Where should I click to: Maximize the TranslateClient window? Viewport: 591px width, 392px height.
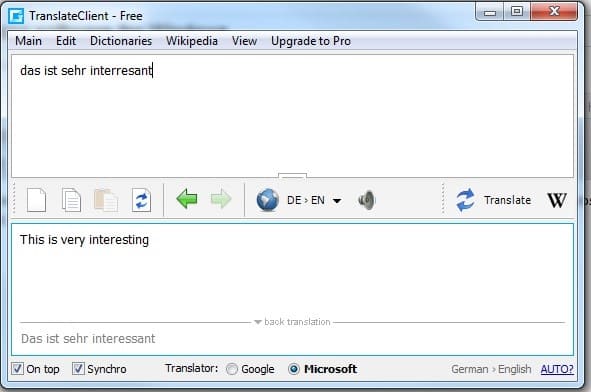517,11
